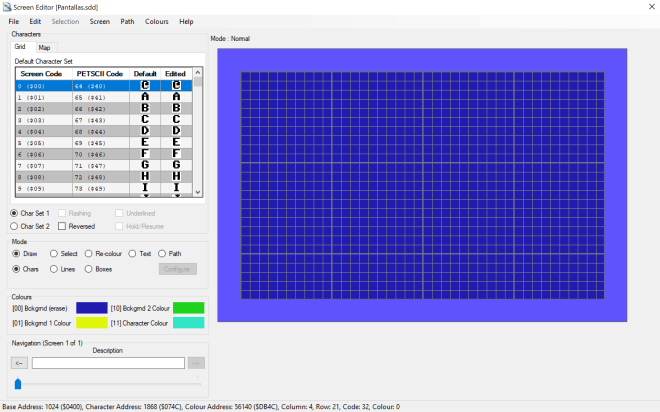Select the Char Set 2 radio button

pos(15,226)
